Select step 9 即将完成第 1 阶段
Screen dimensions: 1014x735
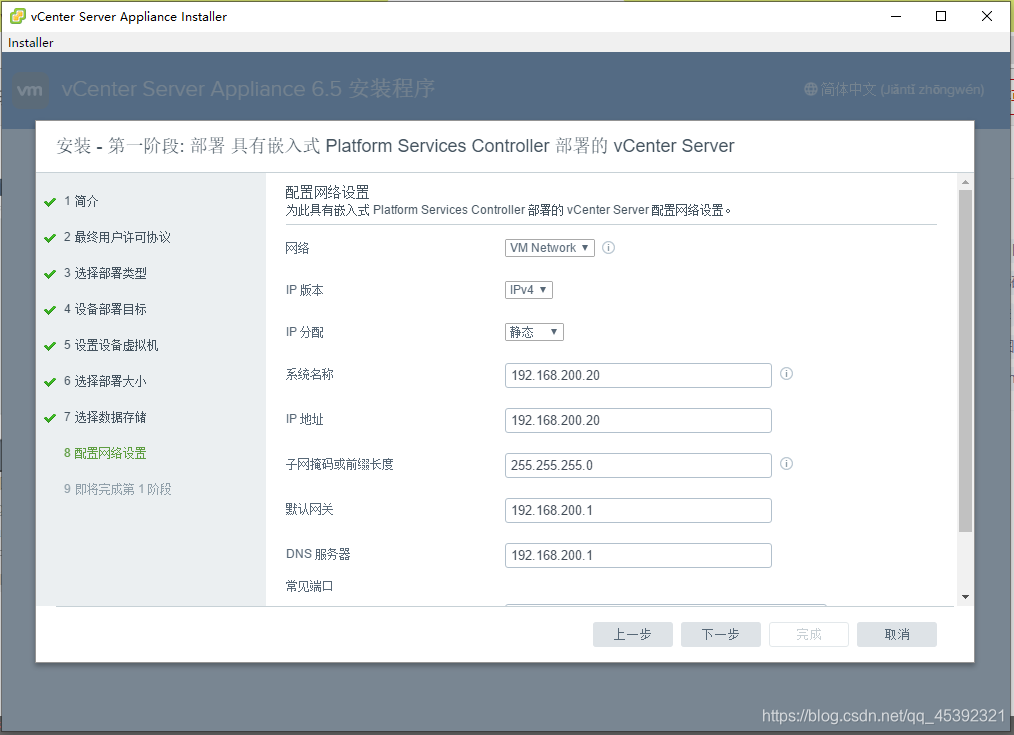click(117, 489)
